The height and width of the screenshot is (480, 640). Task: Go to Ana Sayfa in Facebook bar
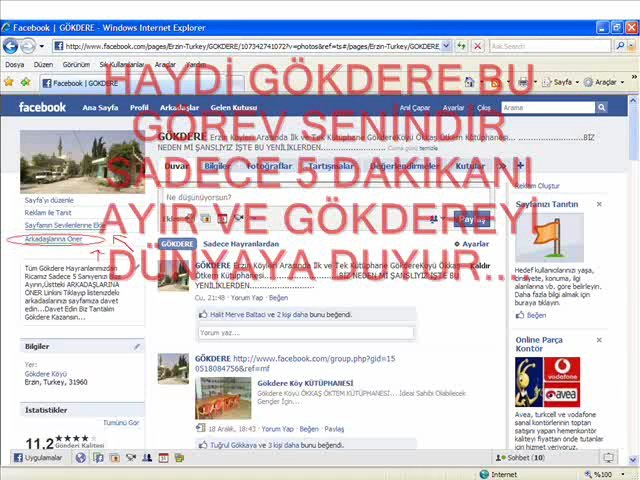[x=100, y=108]
